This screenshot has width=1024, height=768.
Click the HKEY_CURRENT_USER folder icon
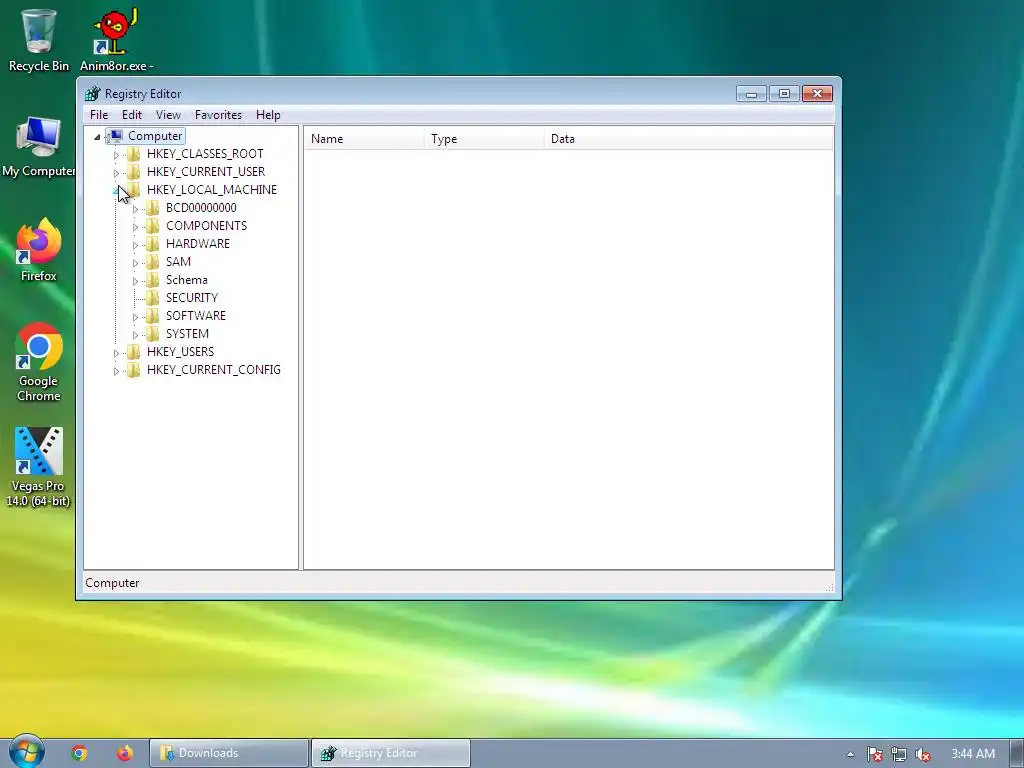click(x=134, y=172)
